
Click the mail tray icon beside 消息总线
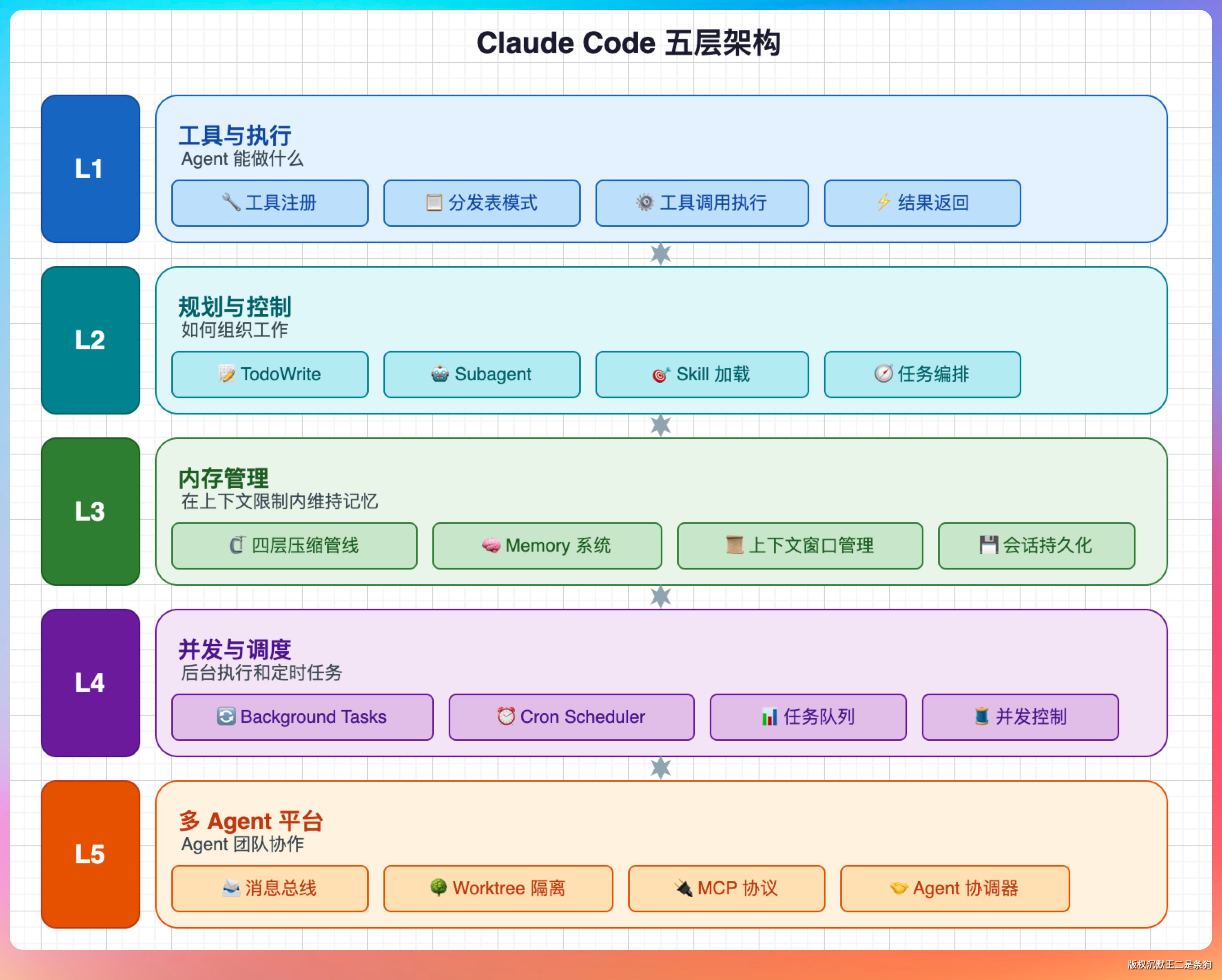(x=231, y=888)
